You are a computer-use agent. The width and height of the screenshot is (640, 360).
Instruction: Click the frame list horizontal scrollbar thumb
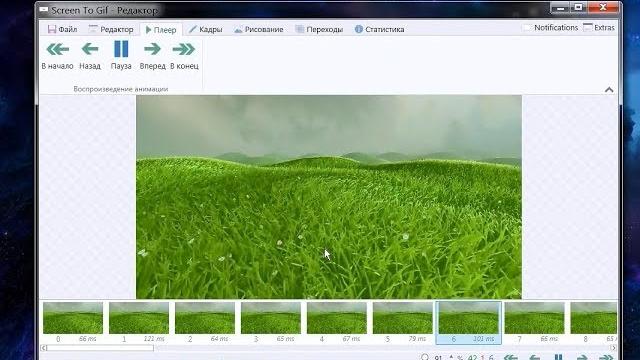tap(100, 348)
